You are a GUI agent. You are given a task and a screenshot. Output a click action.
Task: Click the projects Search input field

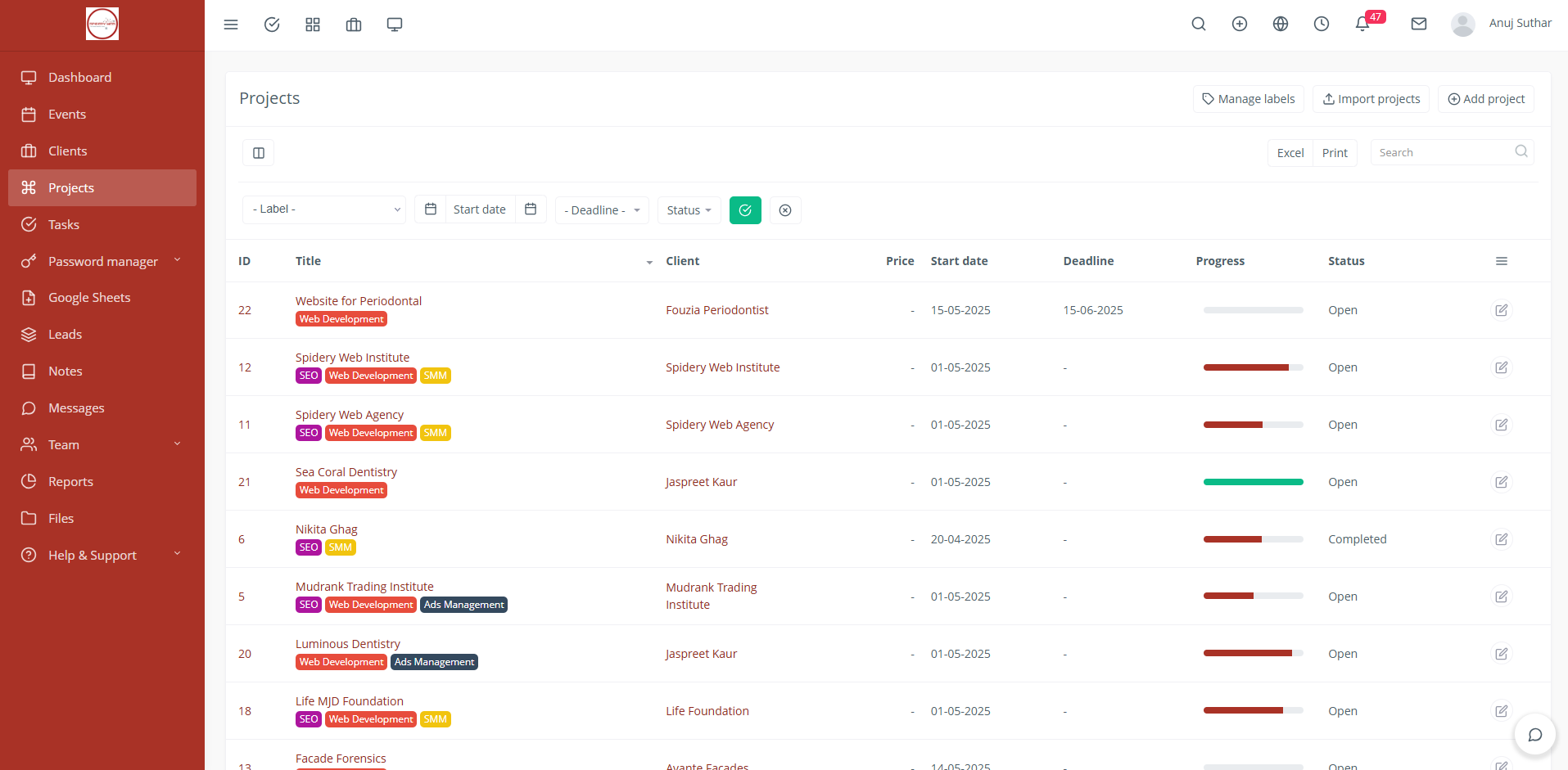pyautogui.click(x=1452, y=152)
